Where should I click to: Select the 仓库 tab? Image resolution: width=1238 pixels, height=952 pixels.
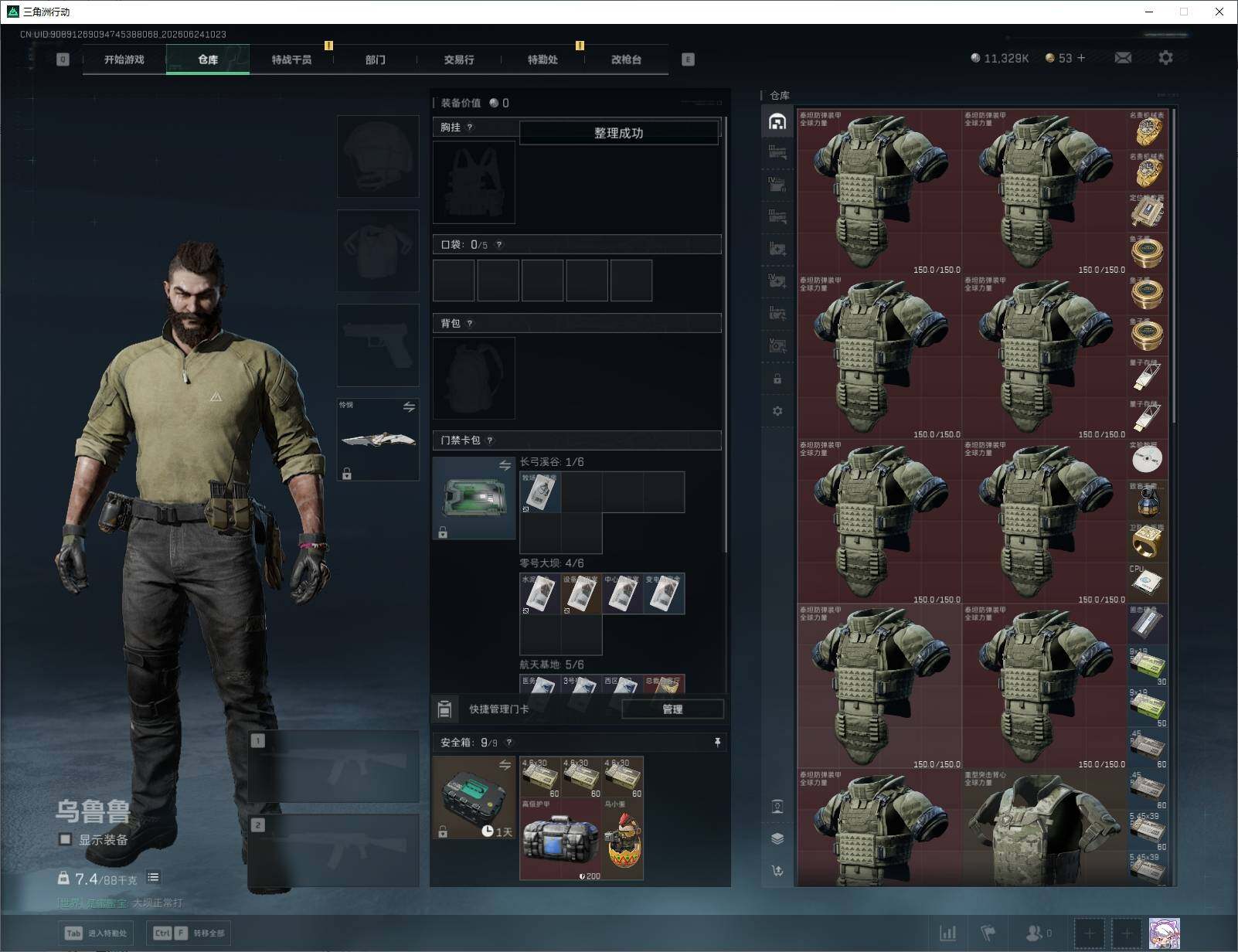pyautogui.click(x=208, y=59)
